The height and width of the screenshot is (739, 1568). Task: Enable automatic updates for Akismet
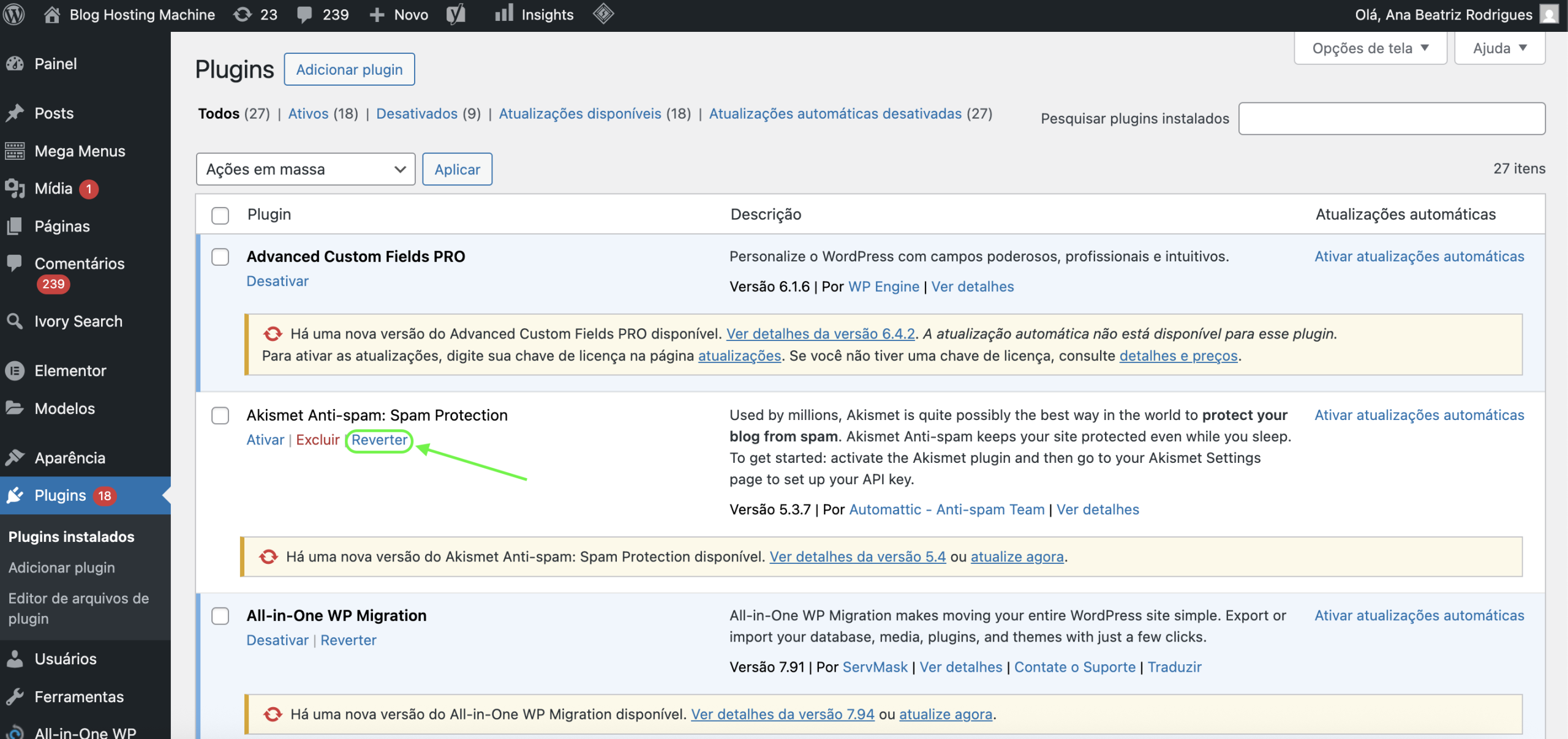[x=1419, y=415]
